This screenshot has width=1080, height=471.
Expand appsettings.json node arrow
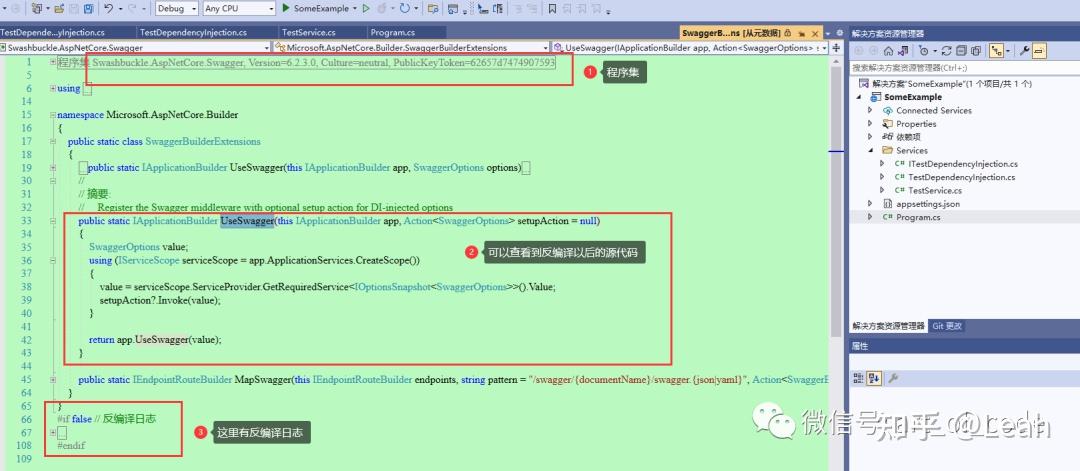[x=870, y=204]
